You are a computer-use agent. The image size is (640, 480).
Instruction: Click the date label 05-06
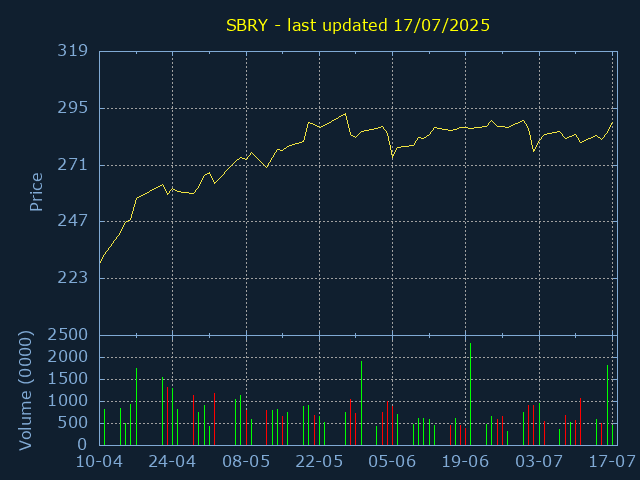(392, 462)
